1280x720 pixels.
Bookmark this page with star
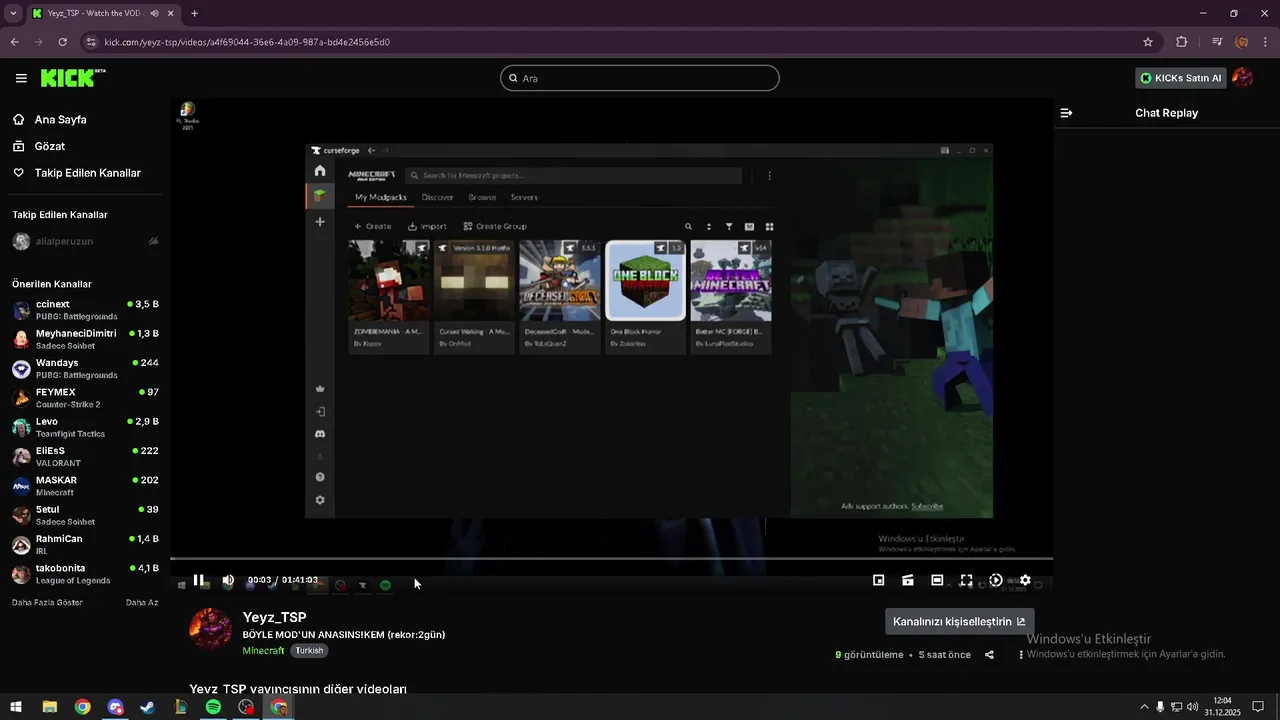(x=1148, y=42)
